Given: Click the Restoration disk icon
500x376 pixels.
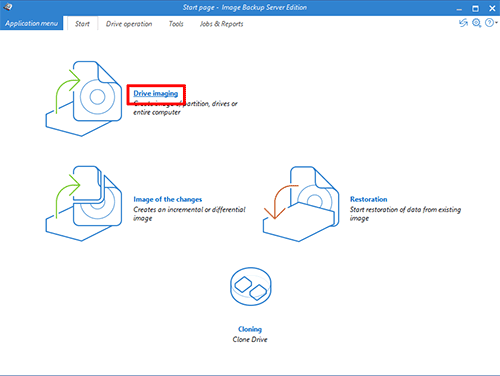Looking at the screenshot, I should (301, 204).
